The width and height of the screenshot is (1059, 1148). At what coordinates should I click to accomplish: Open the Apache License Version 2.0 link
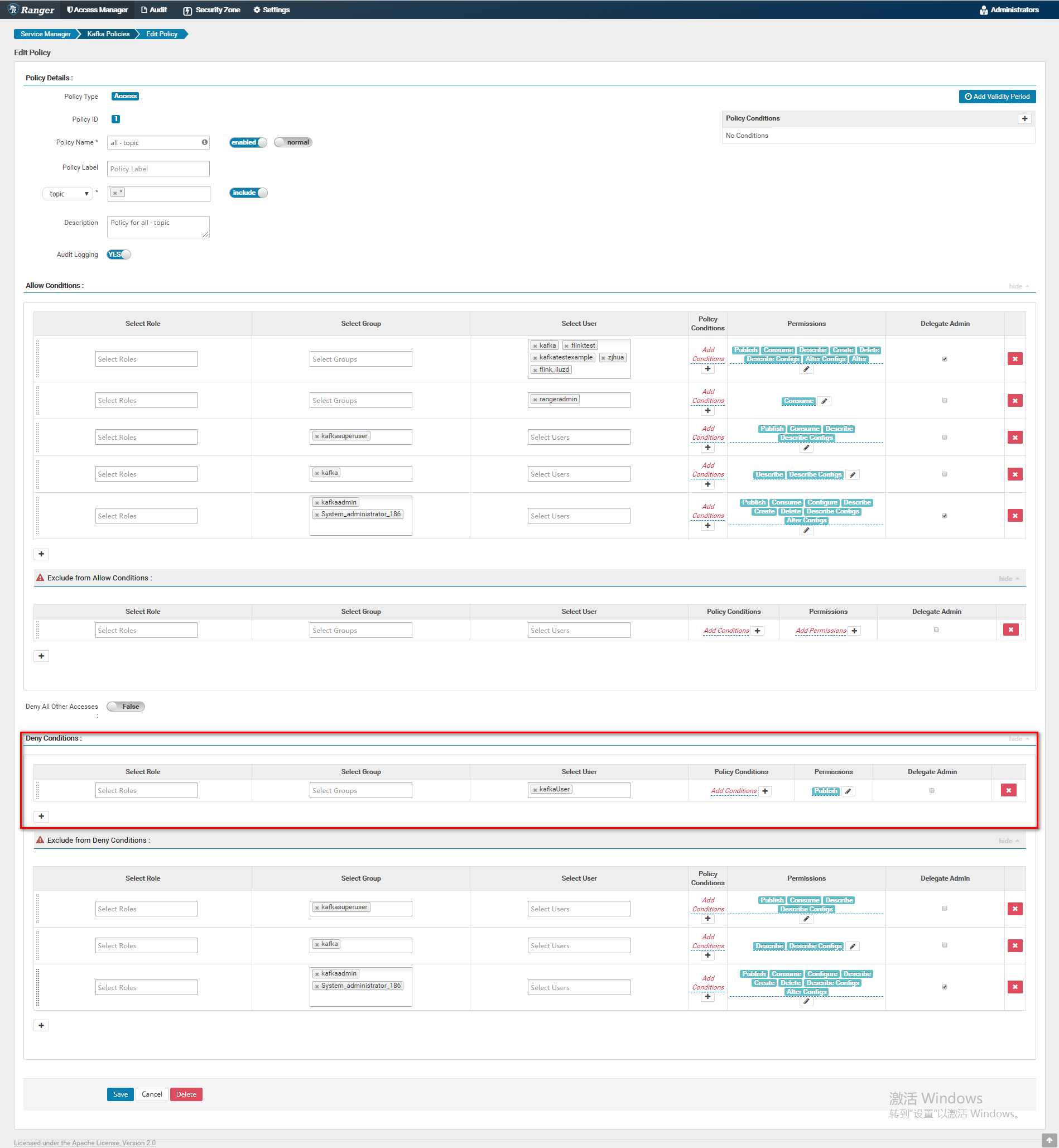pos(85,1142)
